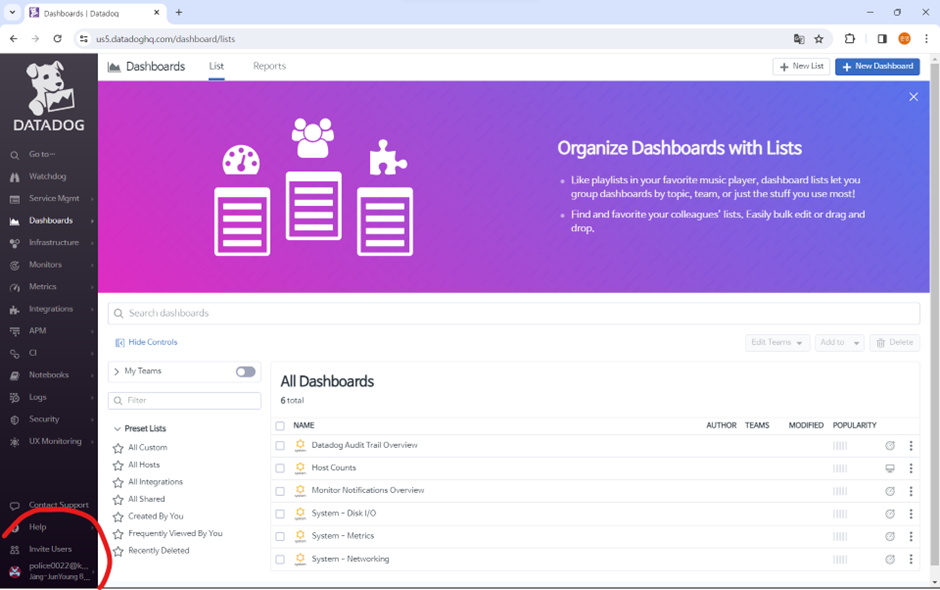
Task: Check the Datadog Audit Trail Overview checkbox
Action: coord(280,445)
